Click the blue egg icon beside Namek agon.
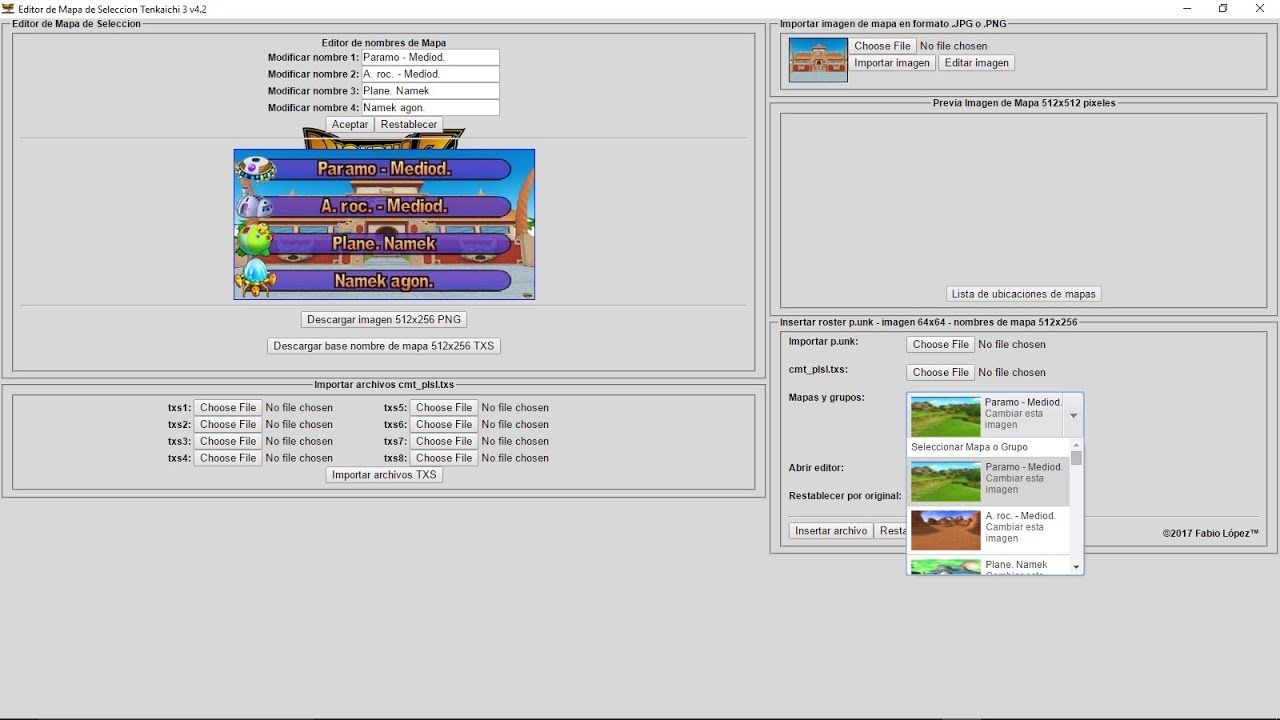Screen dimensions: 1280x720 pyautogui.click(x=255, y=277)
